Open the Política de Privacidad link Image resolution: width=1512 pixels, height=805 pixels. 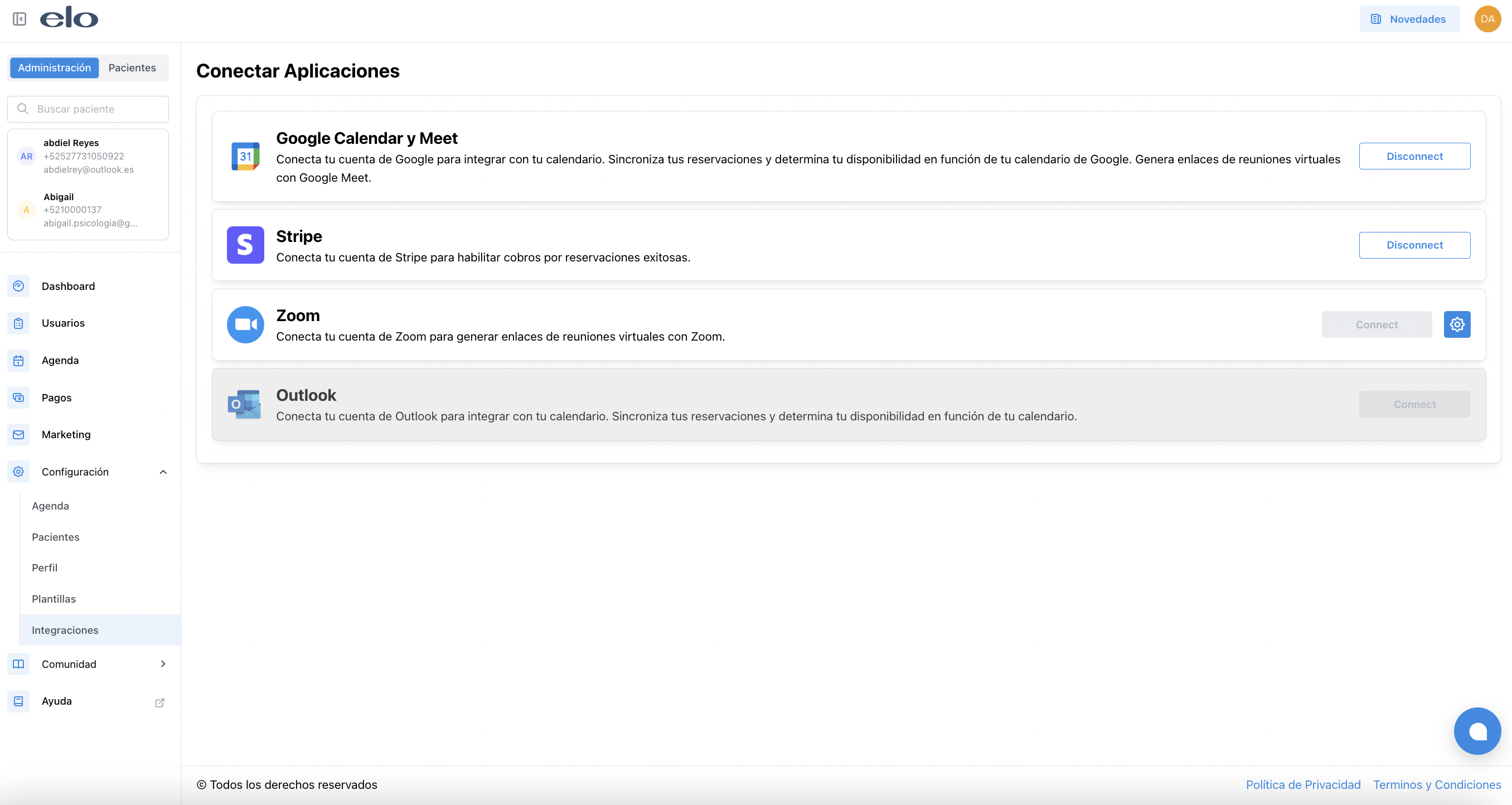pos(1302,784)
